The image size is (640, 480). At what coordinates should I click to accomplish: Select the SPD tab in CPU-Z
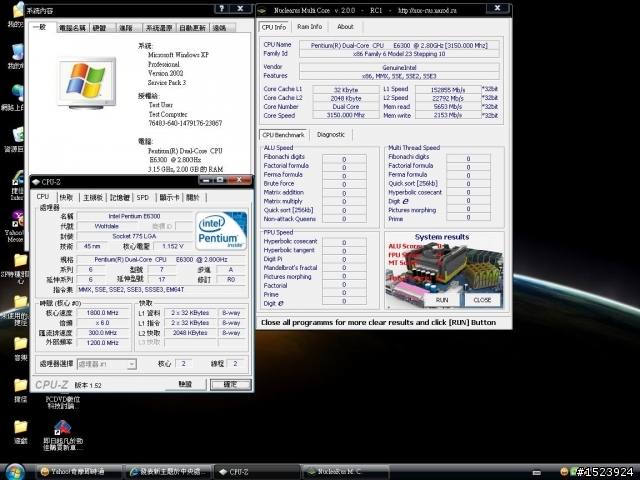point(143,198)
